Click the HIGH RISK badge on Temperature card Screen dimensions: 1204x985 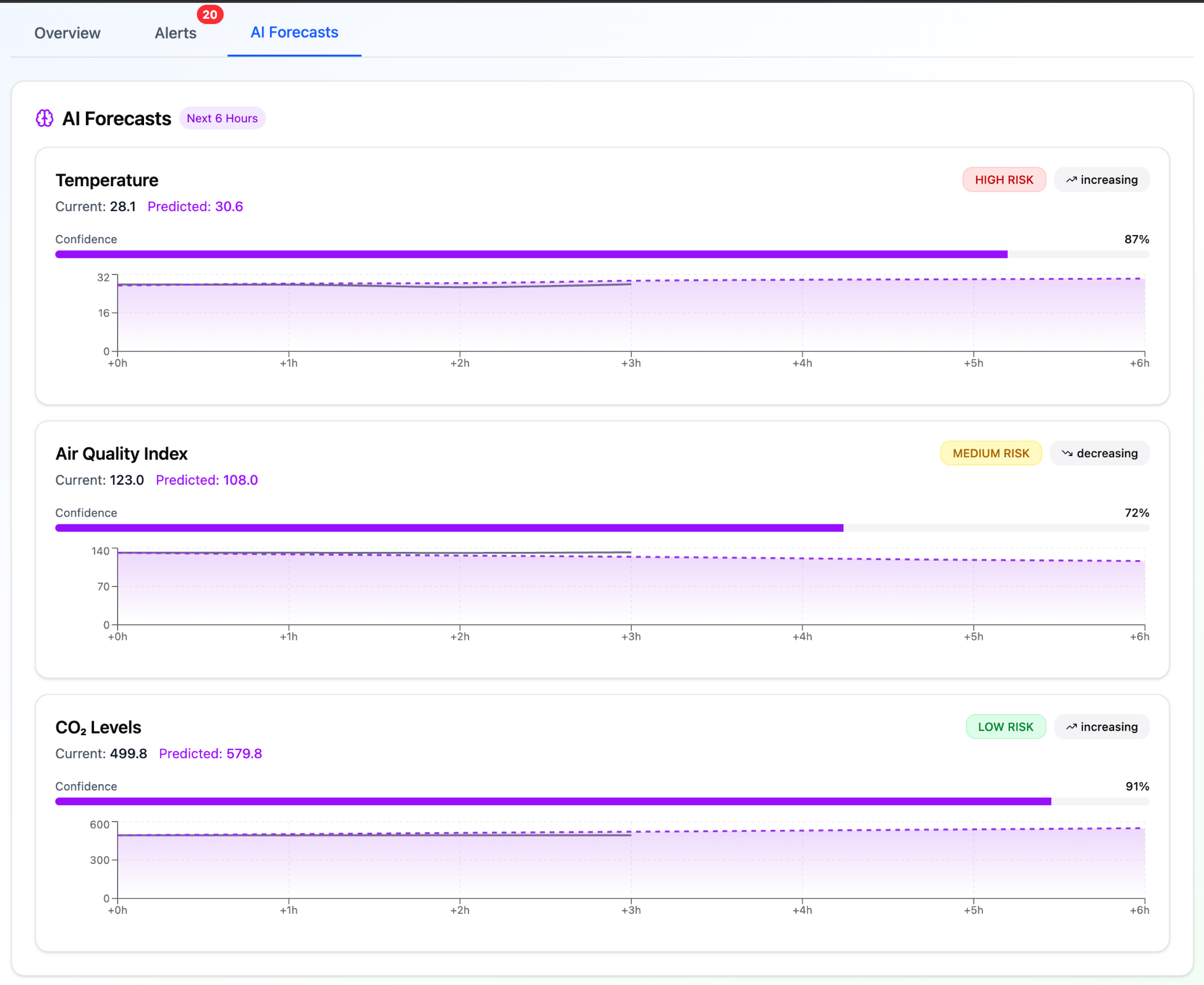1004,179
